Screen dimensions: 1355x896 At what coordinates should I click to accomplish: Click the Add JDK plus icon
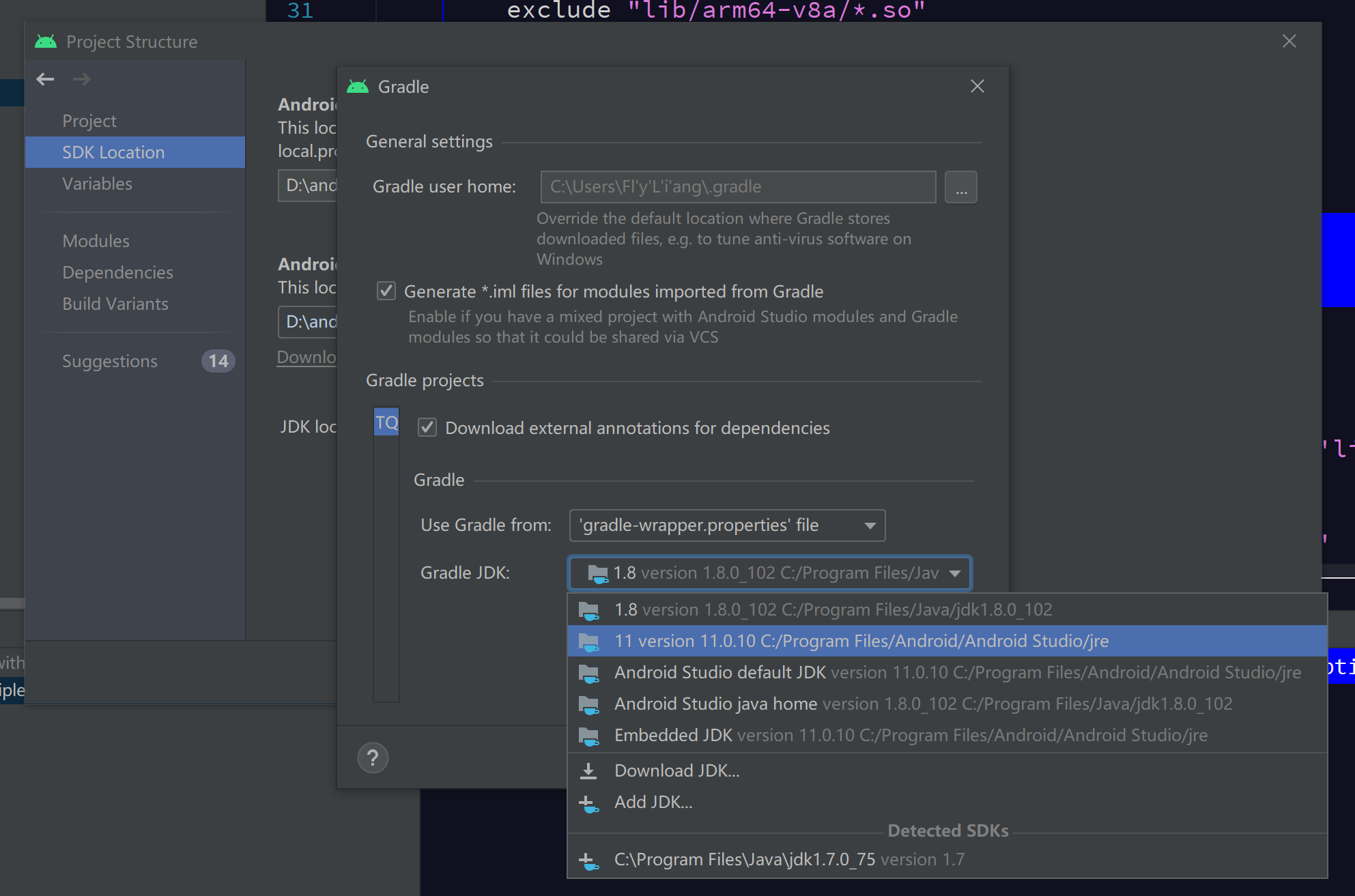tap(588, 803)
